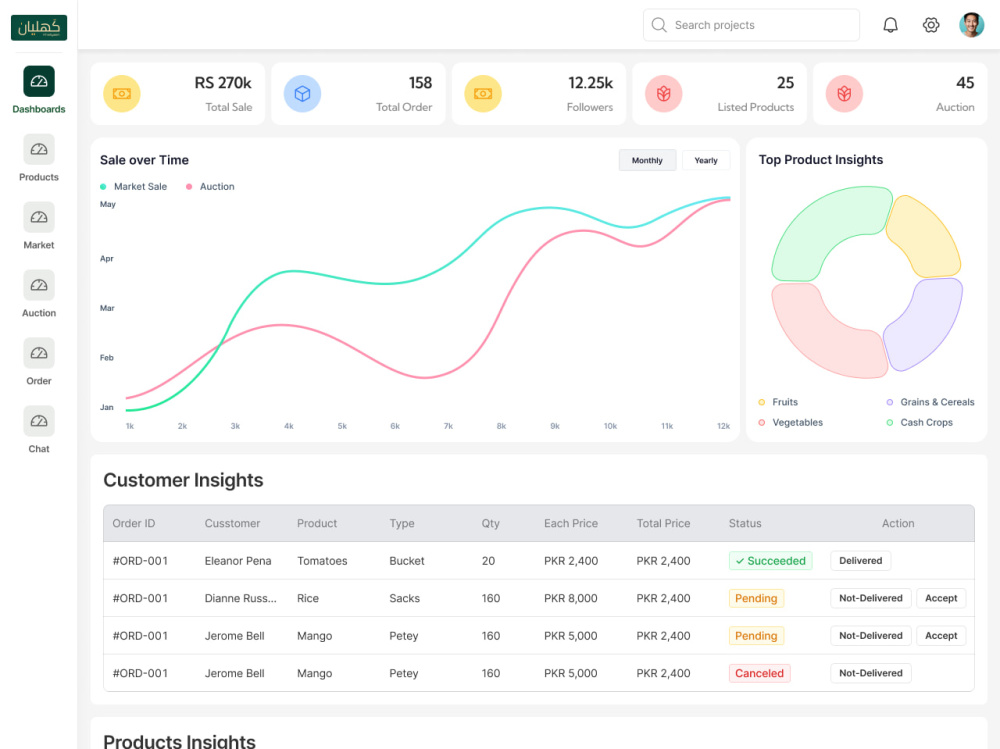Click Not-Delivered in the Canceled order row

coord(871,673)
